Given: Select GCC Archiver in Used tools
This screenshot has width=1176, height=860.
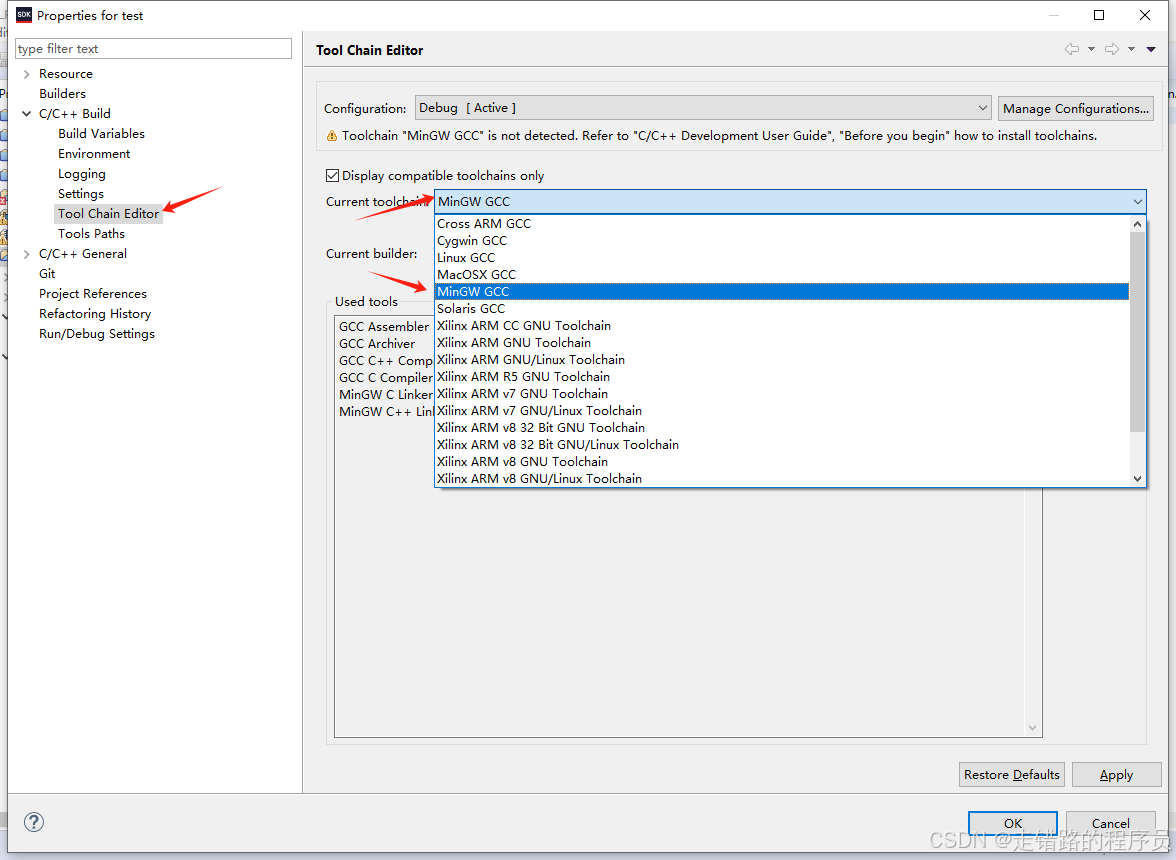Looking at the screenshot, I should point(376,343).
